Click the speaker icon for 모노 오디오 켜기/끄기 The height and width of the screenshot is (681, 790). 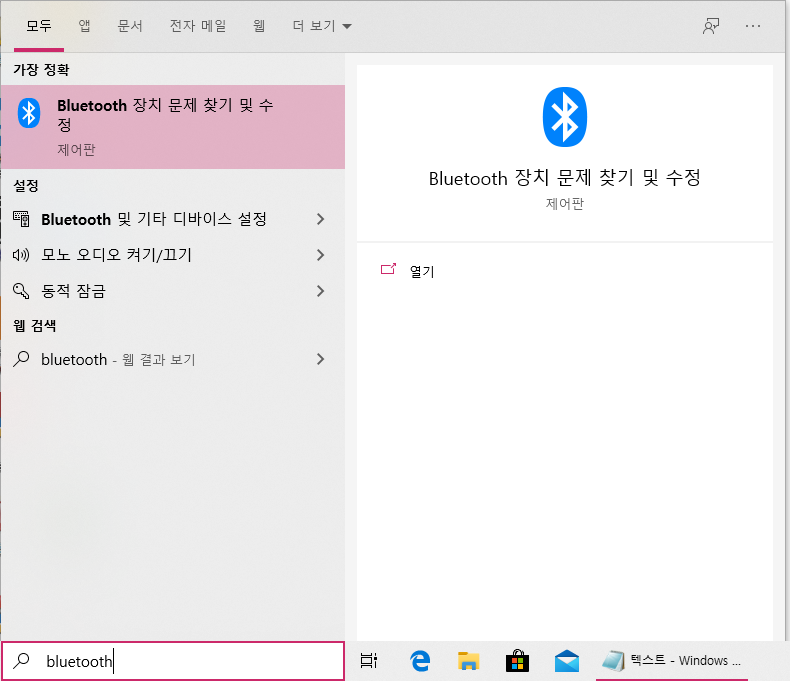point(21,255)
